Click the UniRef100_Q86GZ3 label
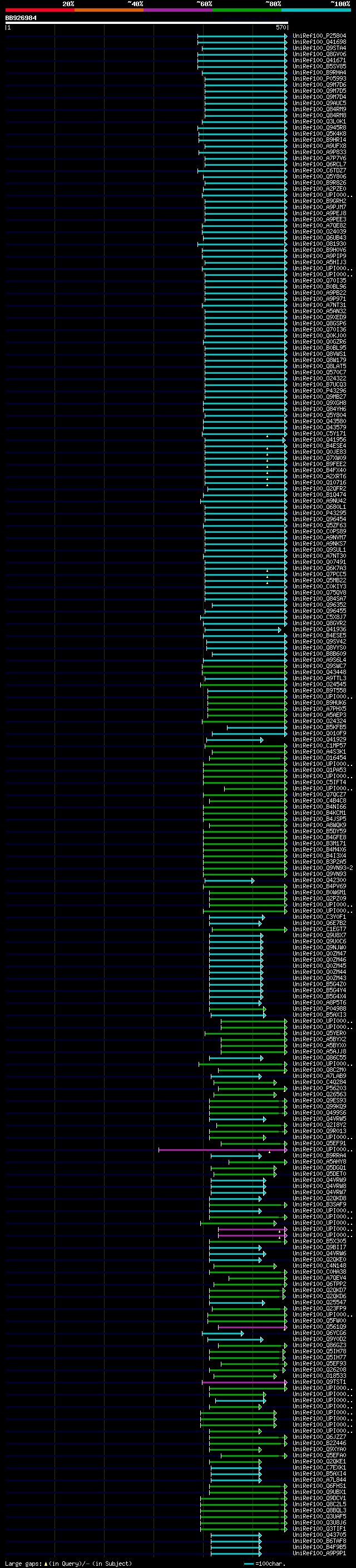The image size is (356, 1568). click(319, 1345)
